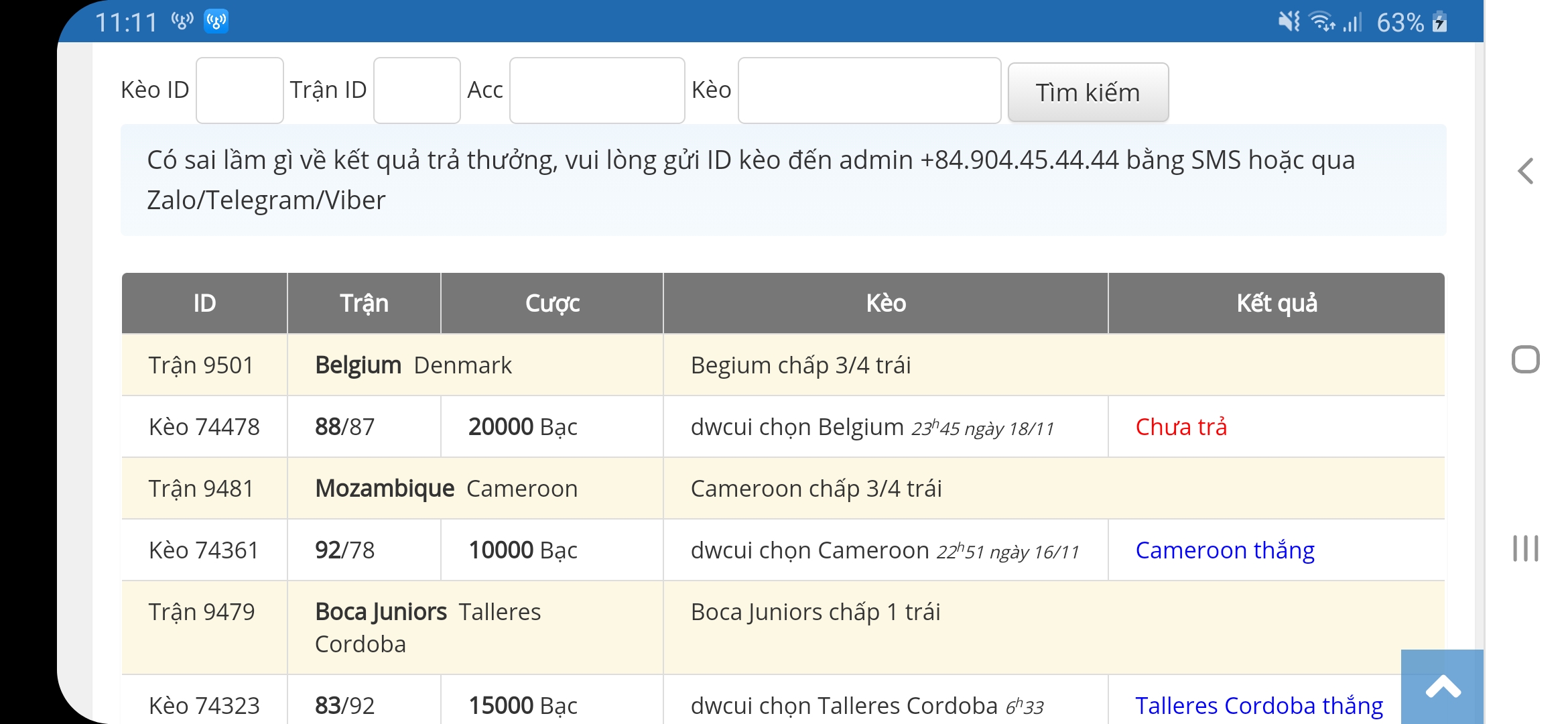Focus the Trận ID input field
The width and height of the screenshot is (1568, 724).
pyautogui.click(x=416, y=90)
